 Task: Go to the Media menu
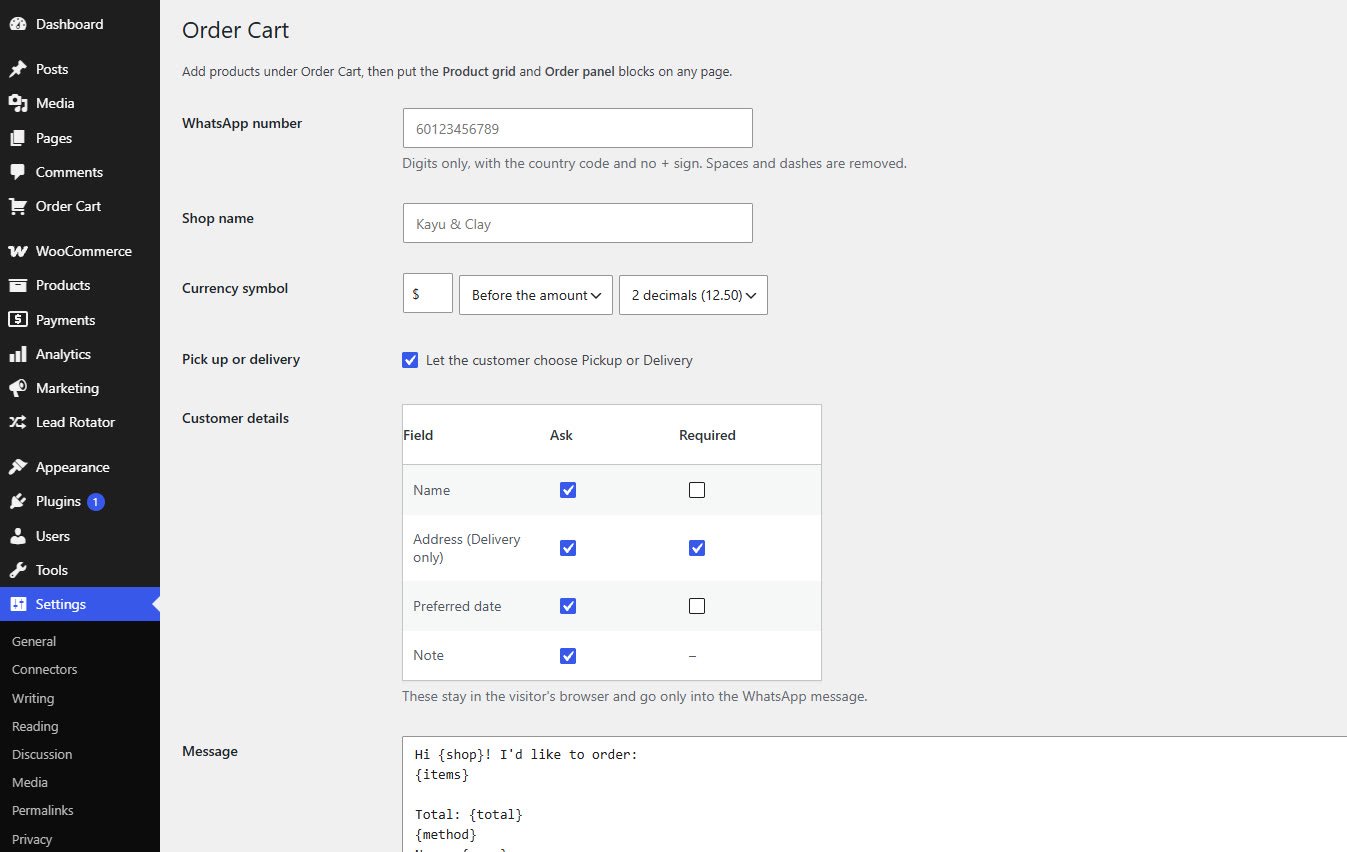[80, 103]
